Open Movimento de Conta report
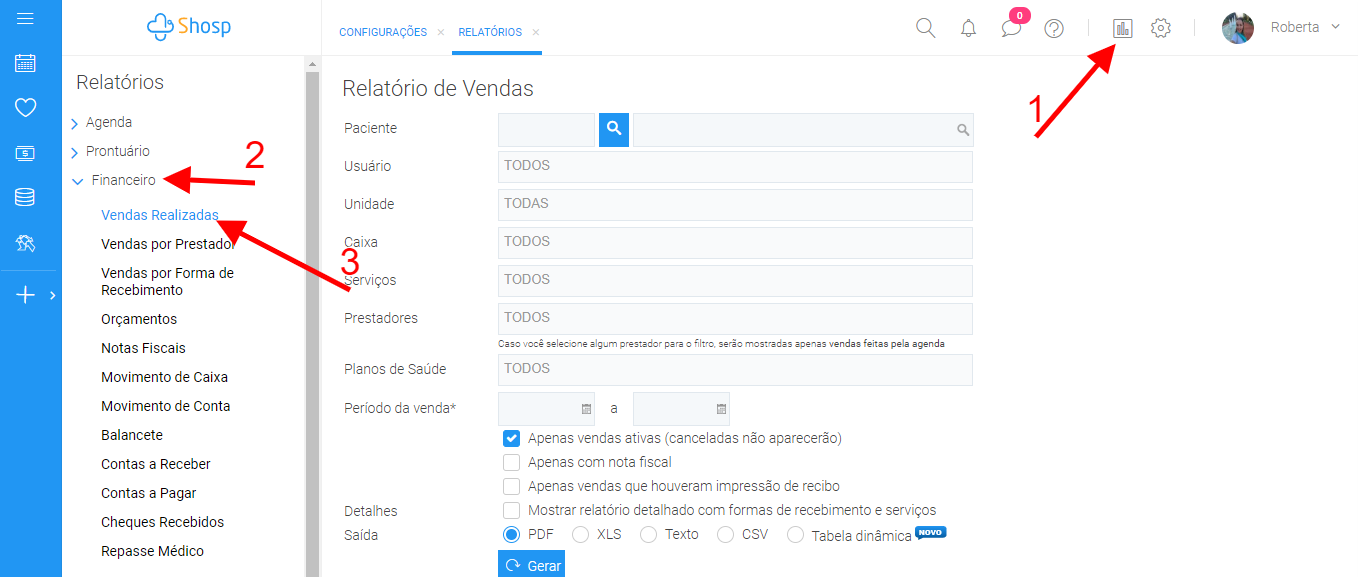 [166, 406]
